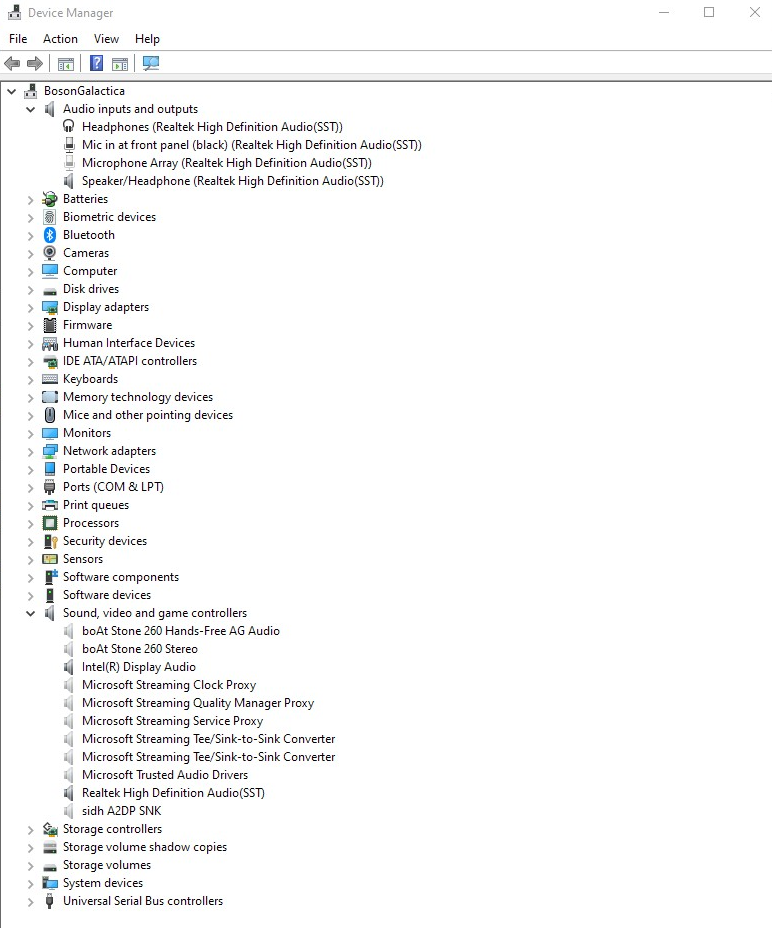
Task: Open the Action menu
Action: click(x=60, y=39)
